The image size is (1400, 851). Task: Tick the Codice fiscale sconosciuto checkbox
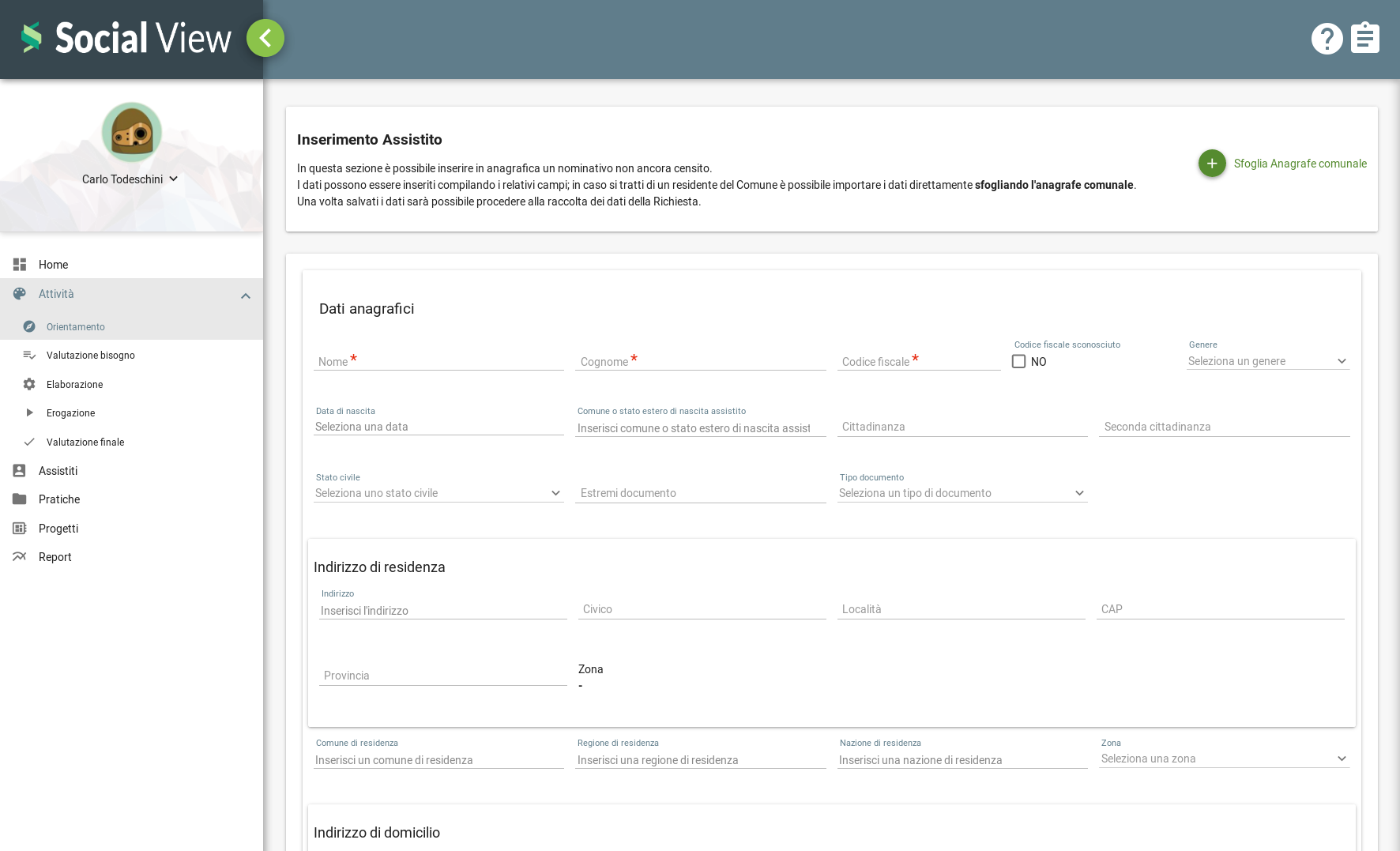pos(1018,361)
